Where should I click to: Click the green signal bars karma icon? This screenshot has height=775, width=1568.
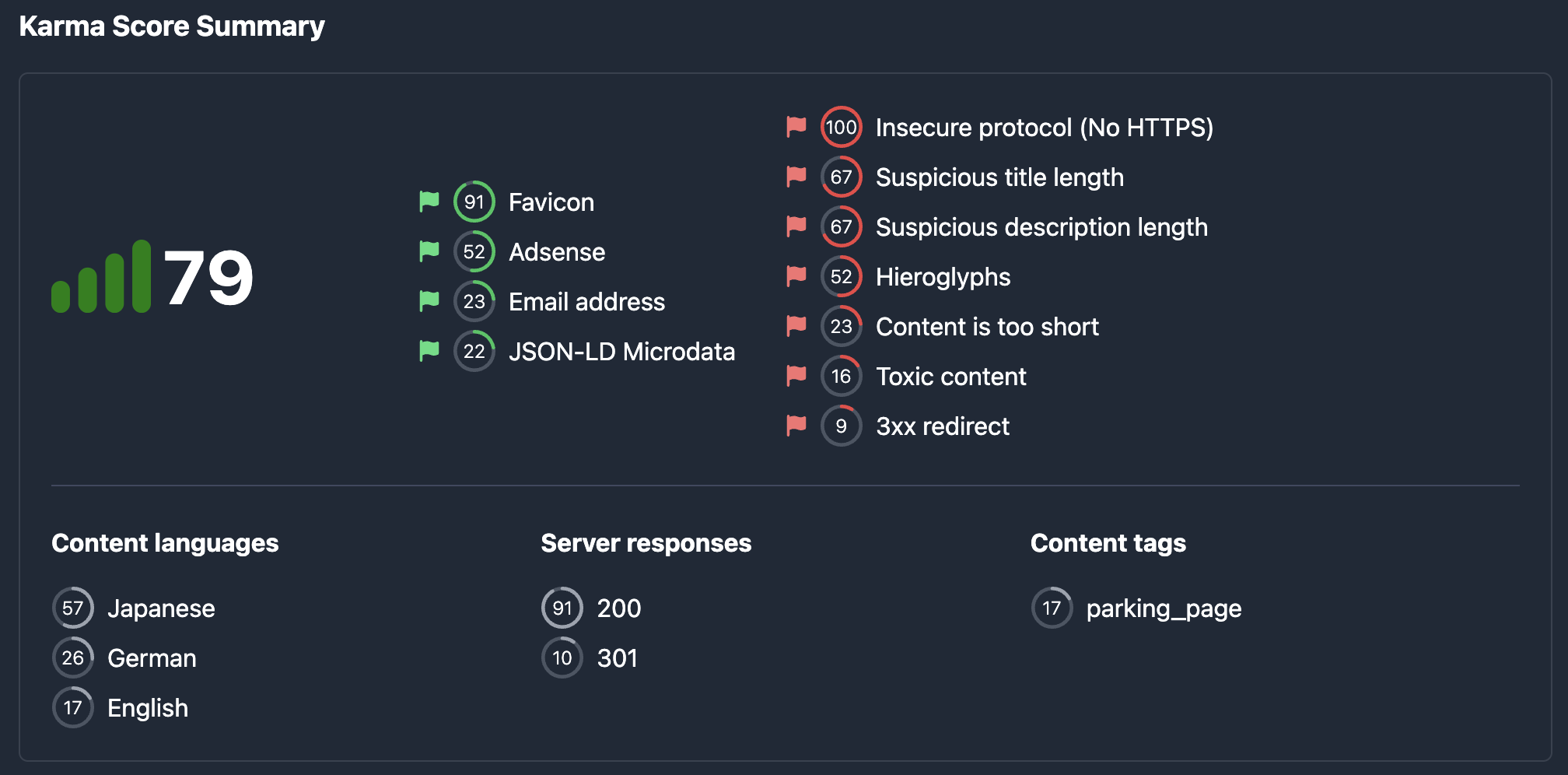[101, 276]
